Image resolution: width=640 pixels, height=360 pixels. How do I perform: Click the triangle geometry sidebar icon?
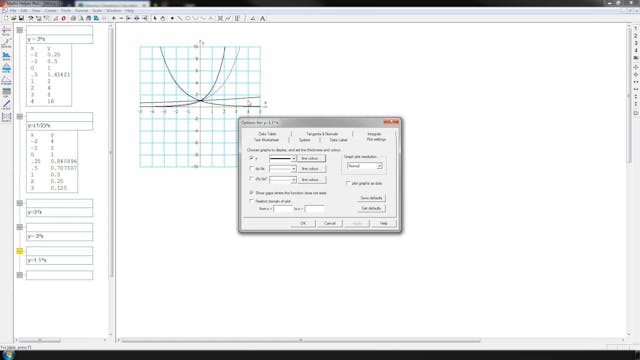click(6, 80)
